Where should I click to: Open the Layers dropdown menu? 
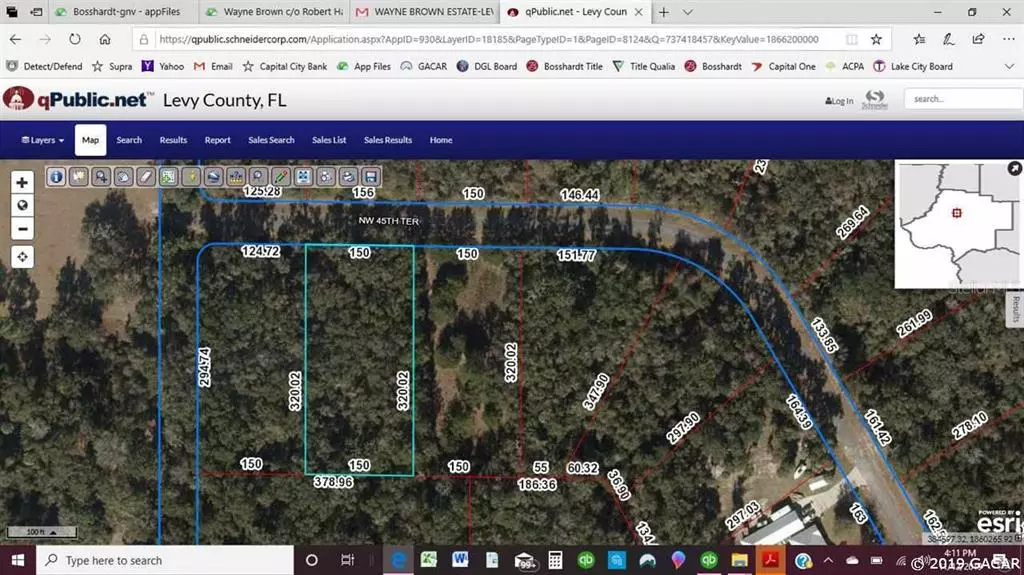click(43, 140)
